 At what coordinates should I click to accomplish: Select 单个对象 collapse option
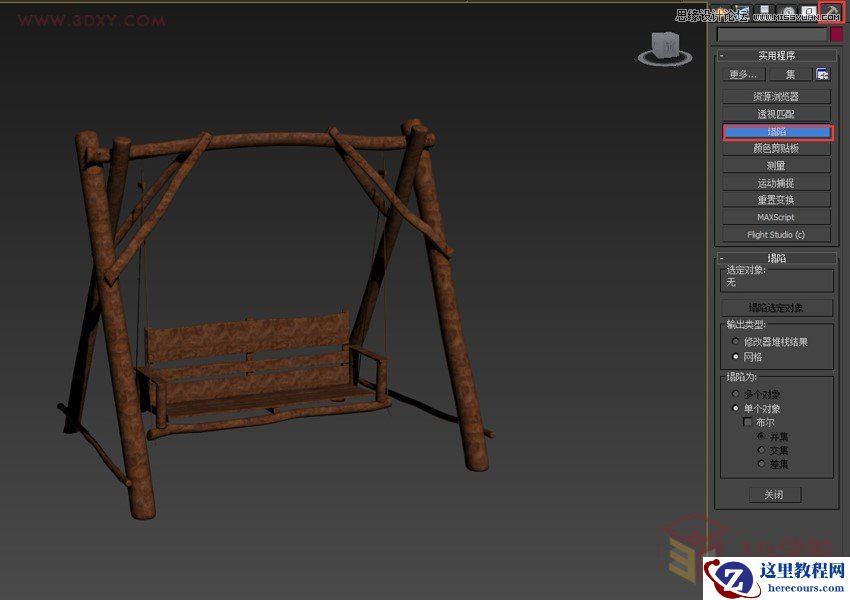coord(756,408)
